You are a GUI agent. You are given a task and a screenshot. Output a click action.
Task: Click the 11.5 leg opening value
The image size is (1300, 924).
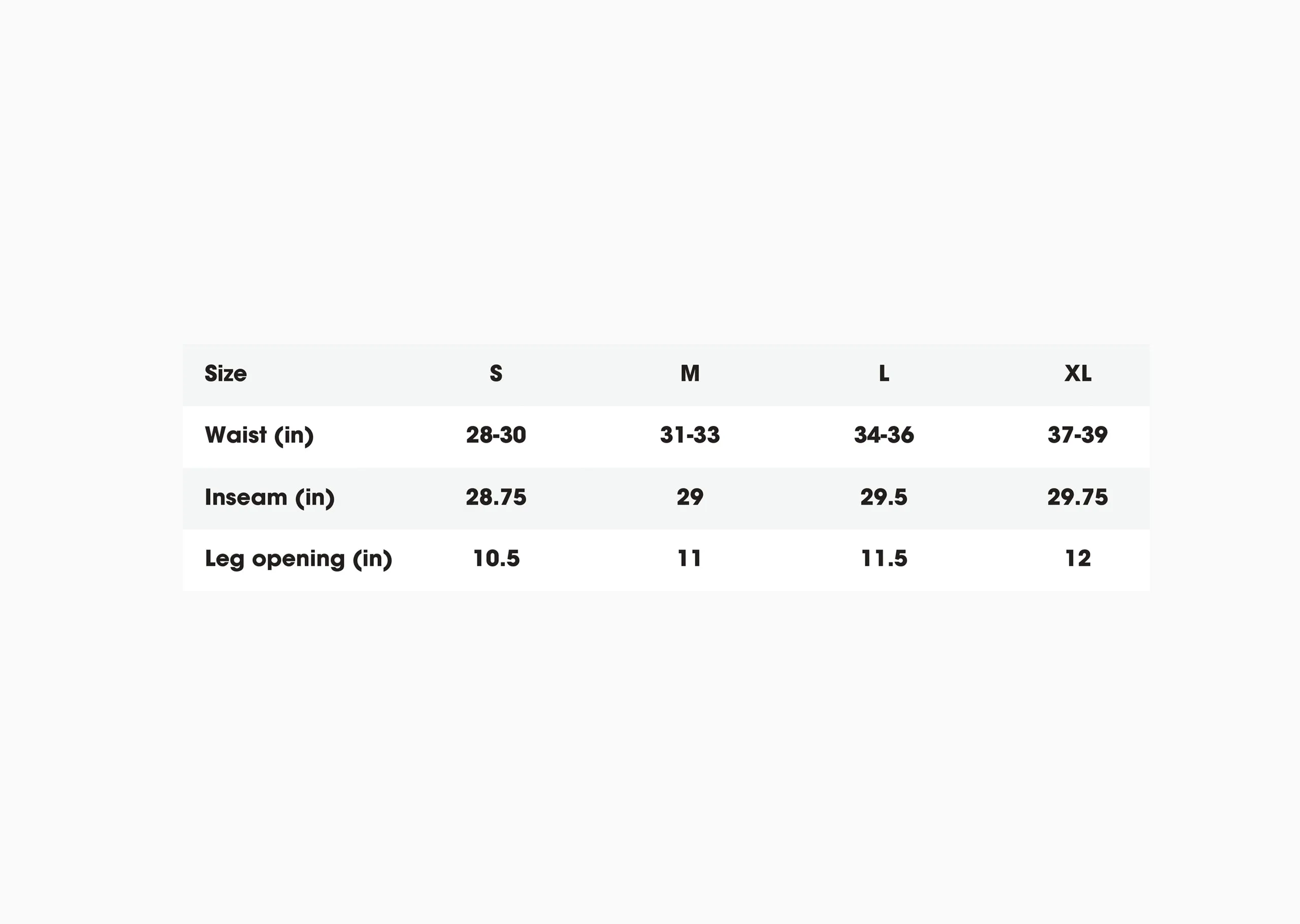coord(884,558)
